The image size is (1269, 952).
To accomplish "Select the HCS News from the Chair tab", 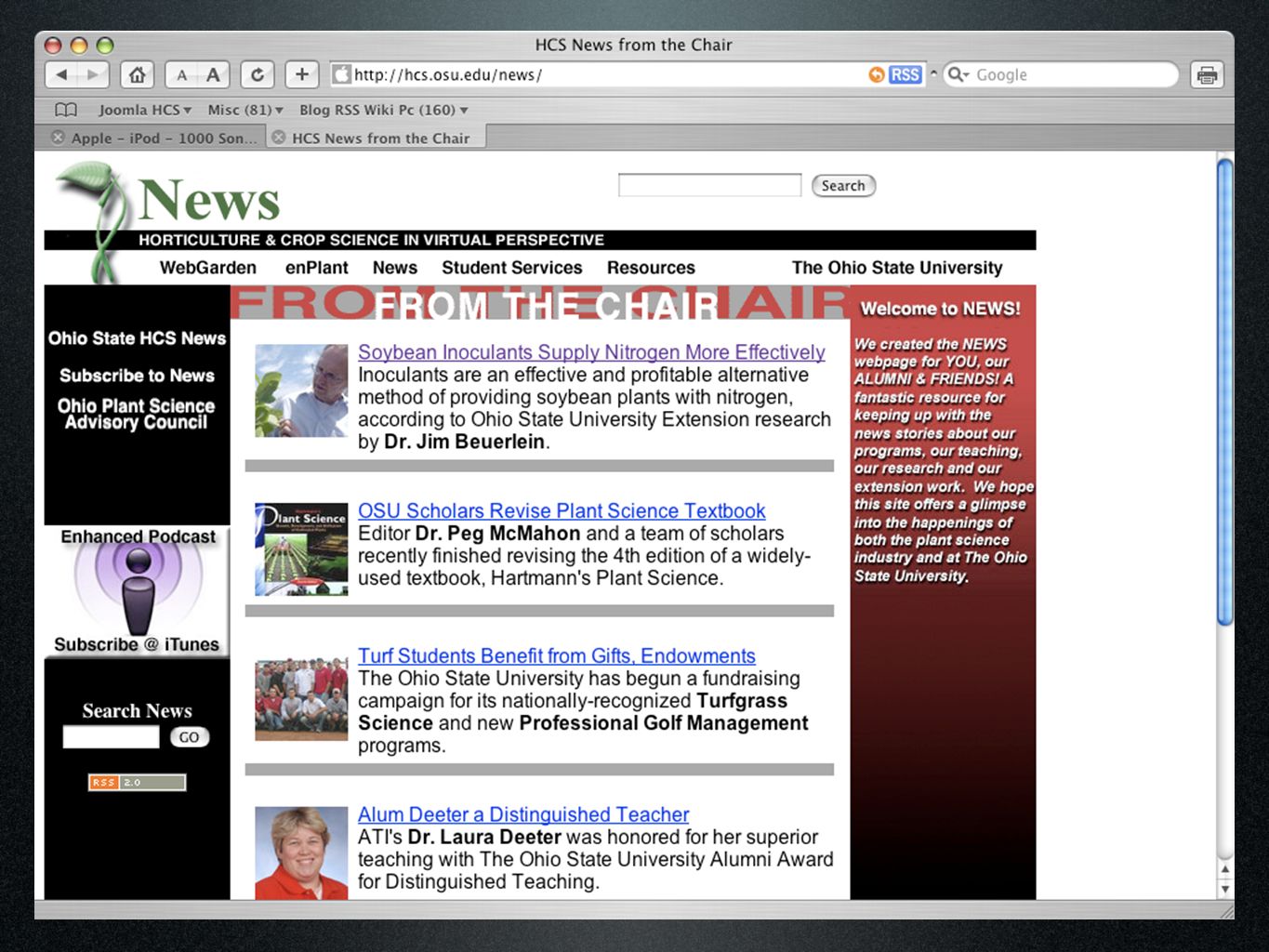I will tap(376, 138).
